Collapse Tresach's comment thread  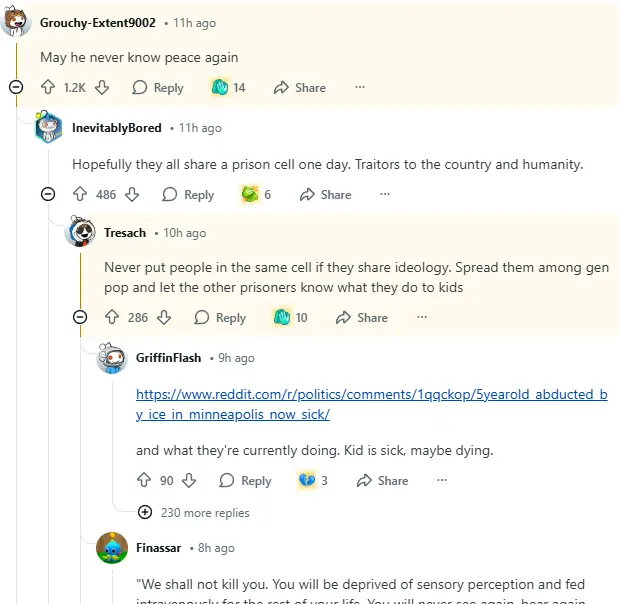pyautogui.click(x=80, y=318)
